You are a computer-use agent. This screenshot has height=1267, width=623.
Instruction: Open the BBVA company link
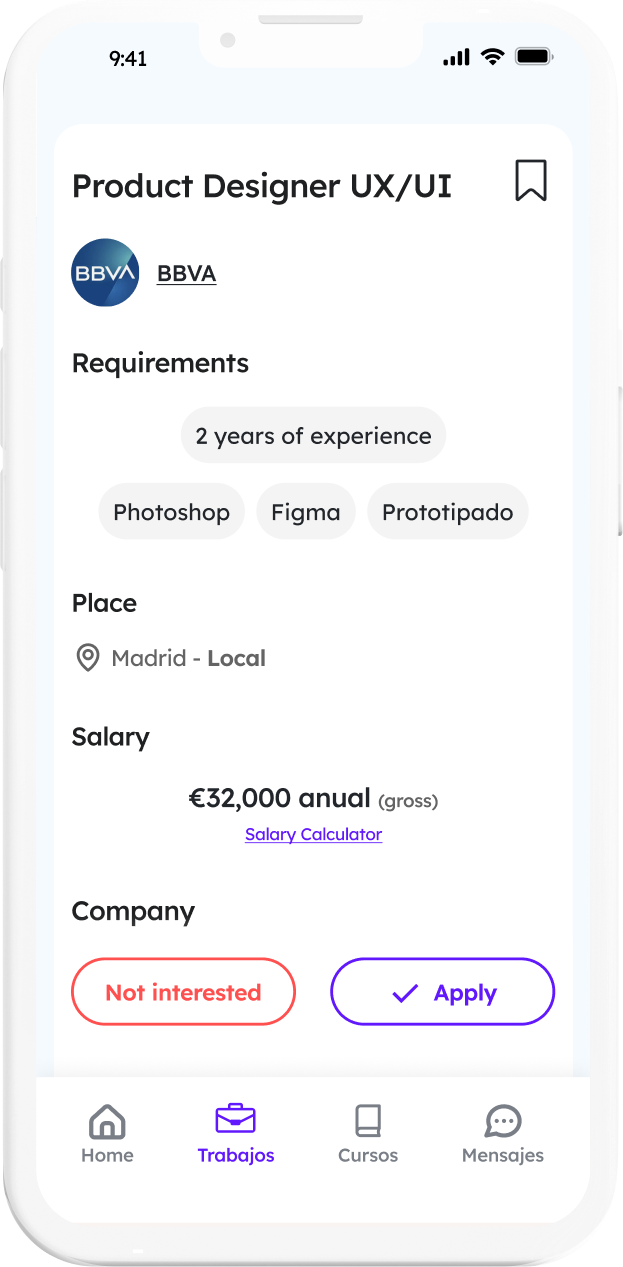coord(187,273)
